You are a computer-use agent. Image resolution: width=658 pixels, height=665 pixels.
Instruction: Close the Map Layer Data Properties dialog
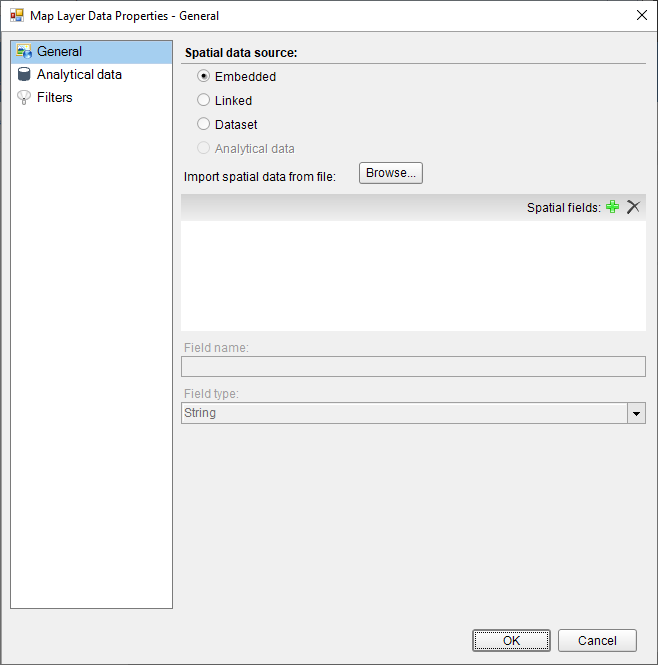(642, 15)
